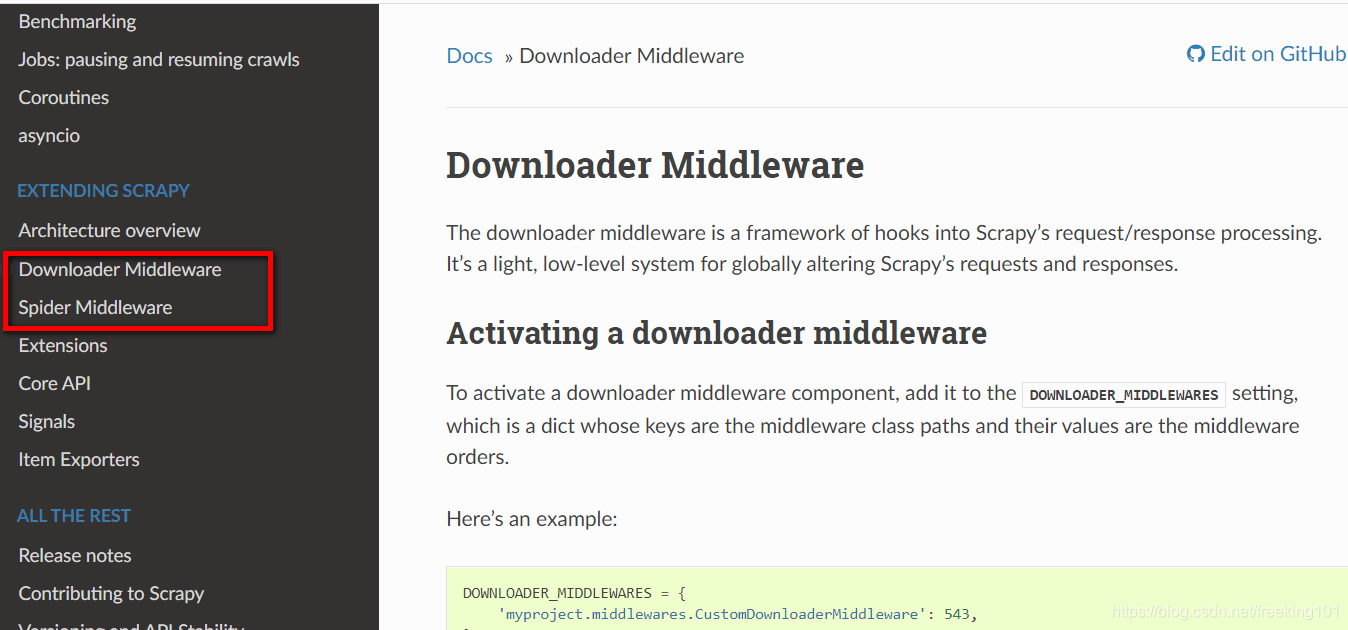Open Contributing to Scrapy page
Image resolution: width=1348 pixels, height=630 pixels.
111,593
